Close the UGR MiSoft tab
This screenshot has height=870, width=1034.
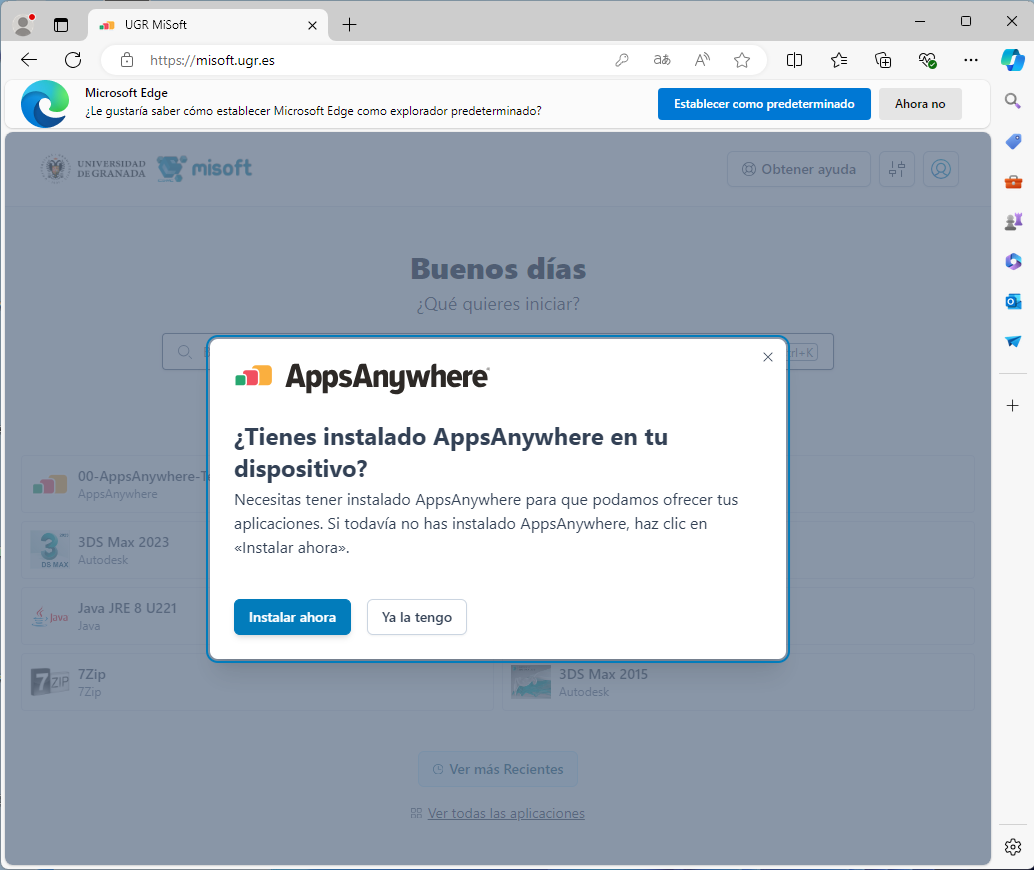click(313, 25)
